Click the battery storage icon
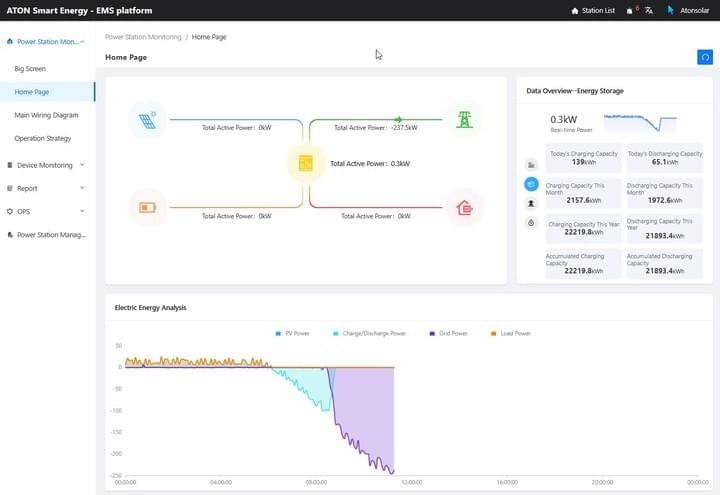 coord(147,208)
